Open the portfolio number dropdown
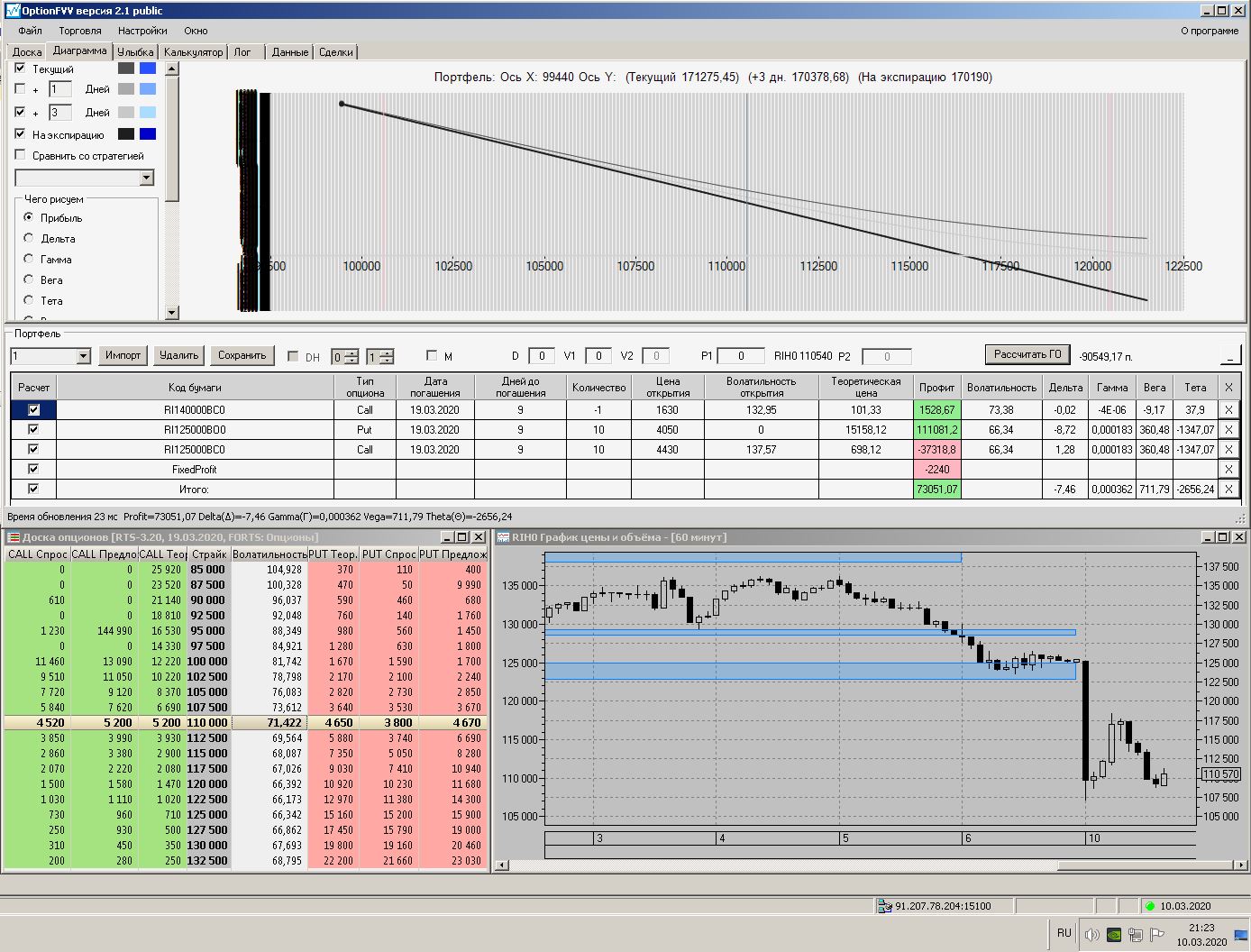1251x952 pixels. (84, 356)
